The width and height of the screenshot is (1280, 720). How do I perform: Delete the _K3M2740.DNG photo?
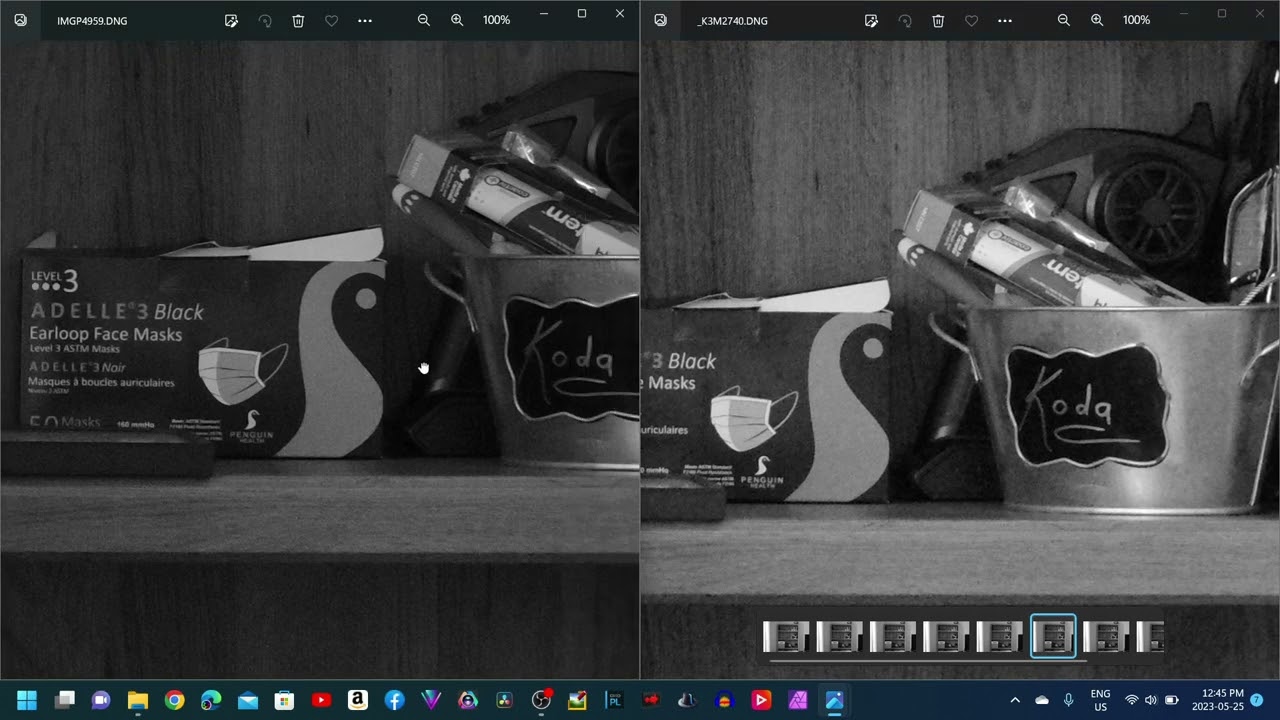coord(938,20)
